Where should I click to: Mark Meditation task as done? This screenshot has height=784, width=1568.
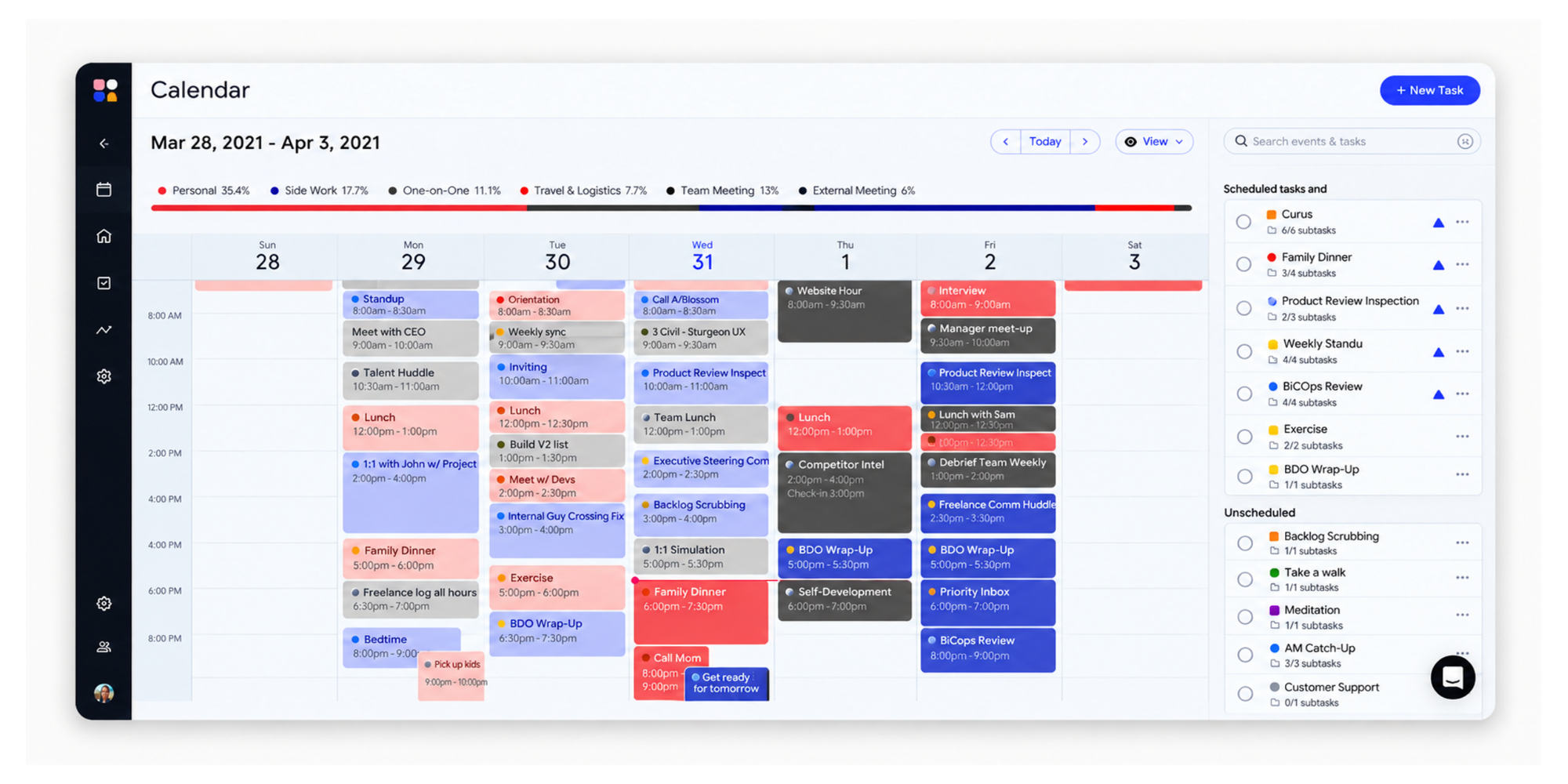point(1244,617)
